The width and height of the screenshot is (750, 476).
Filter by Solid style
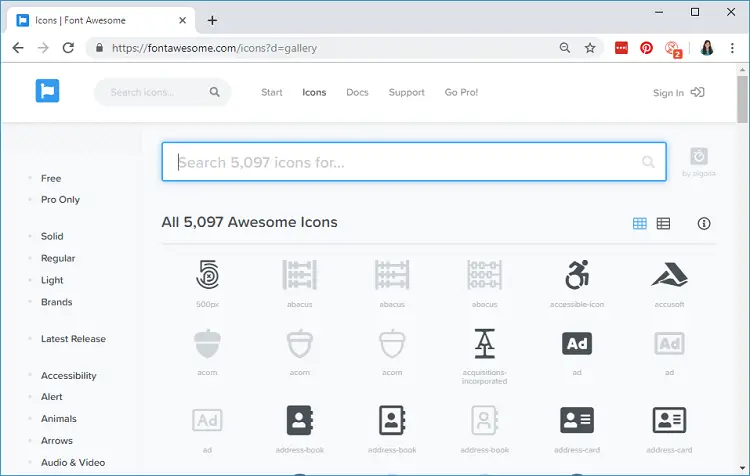tap(52, 236)
